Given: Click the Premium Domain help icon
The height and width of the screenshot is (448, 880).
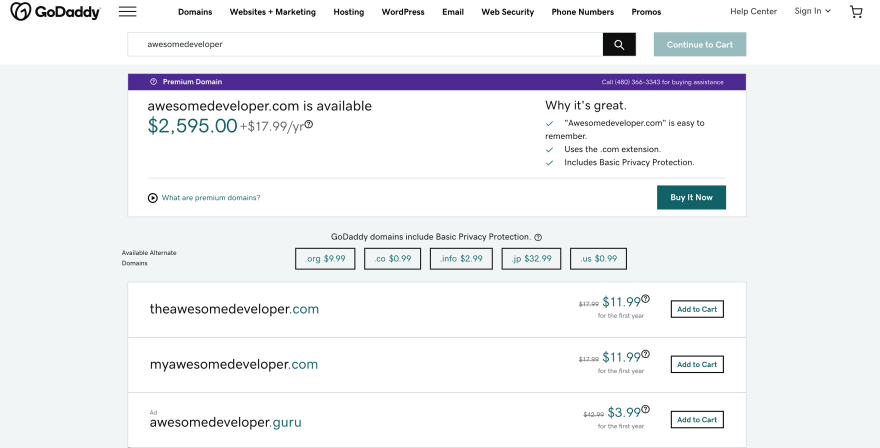Looking at the screenshot, I should (x=153, y=81).
